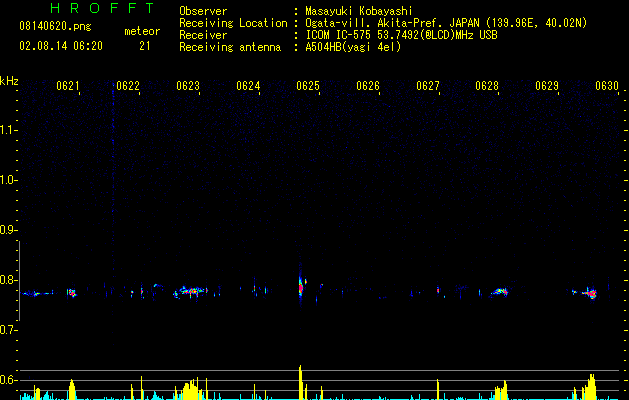Click the 1.1 kHz axis label
The height and width of the screenshot is (400, 629).
click(x=8, y=130)
